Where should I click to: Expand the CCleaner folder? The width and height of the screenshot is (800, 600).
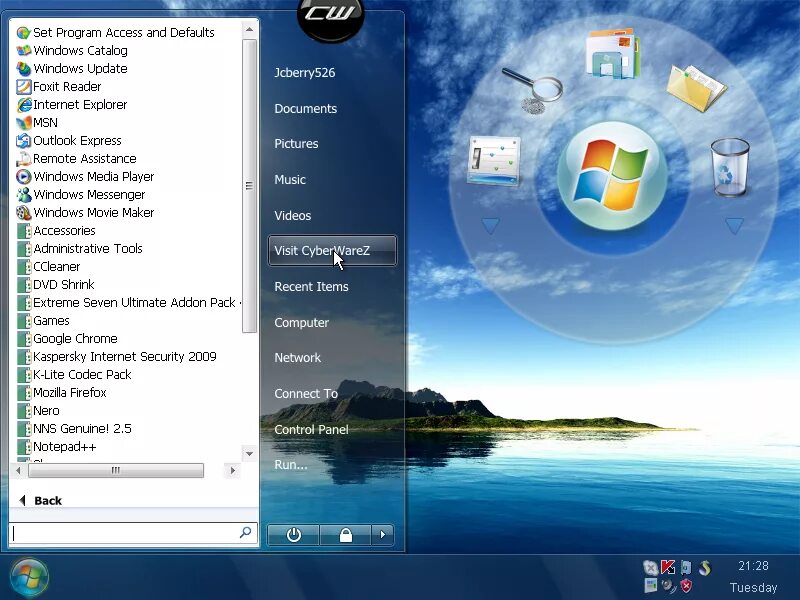point(48,266)
